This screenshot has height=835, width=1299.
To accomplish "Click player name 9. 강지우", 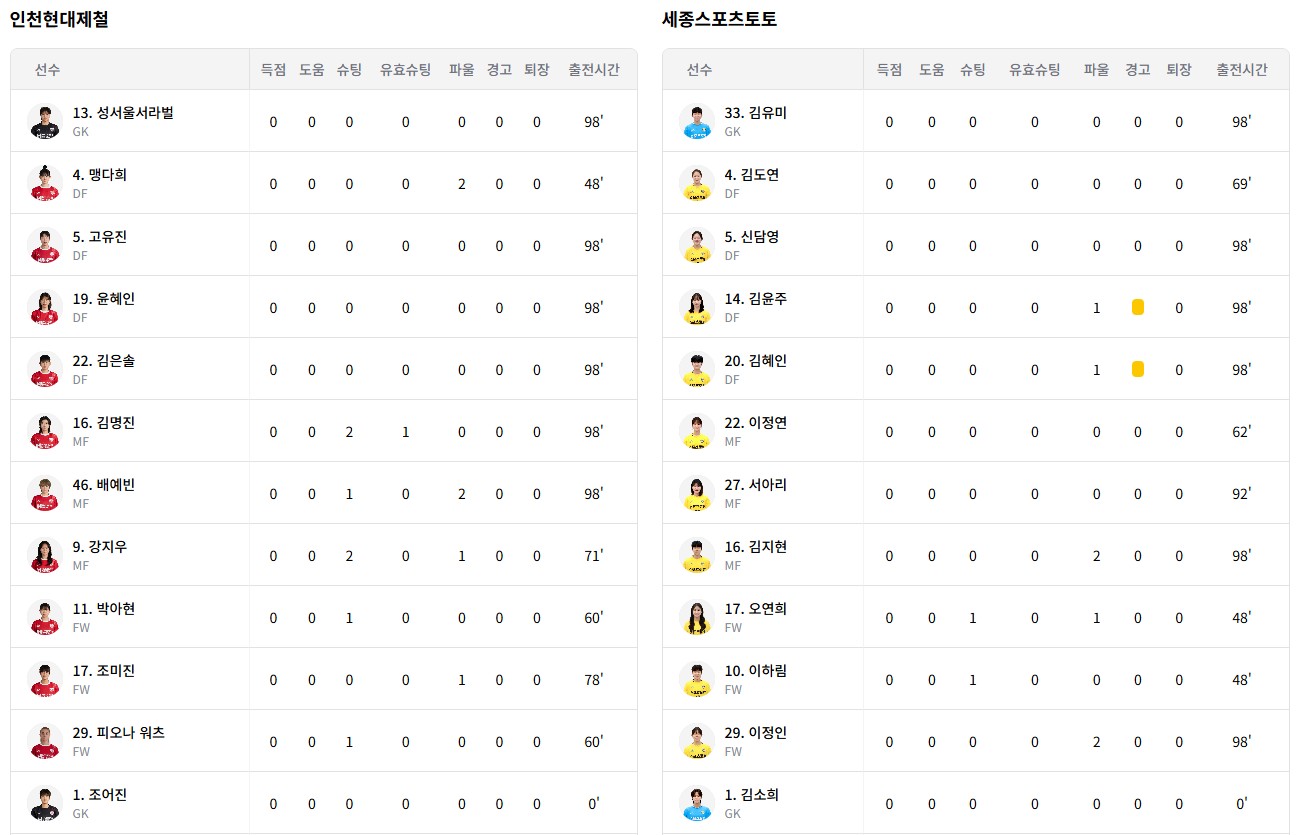I will pos(100,547).
